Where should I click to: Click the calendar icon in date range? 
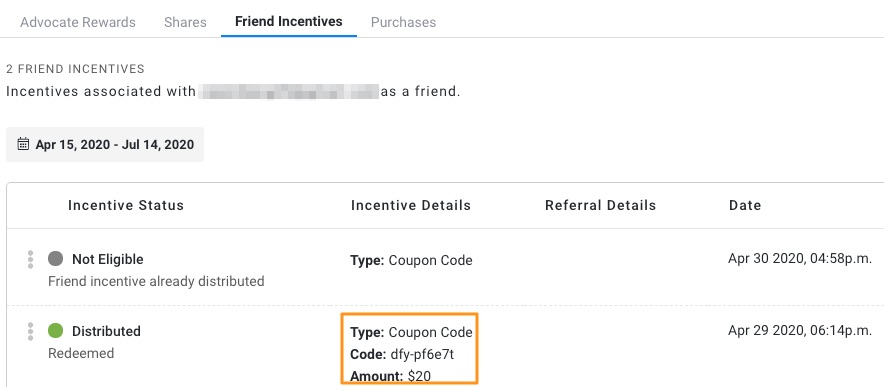tap(23, 144)
